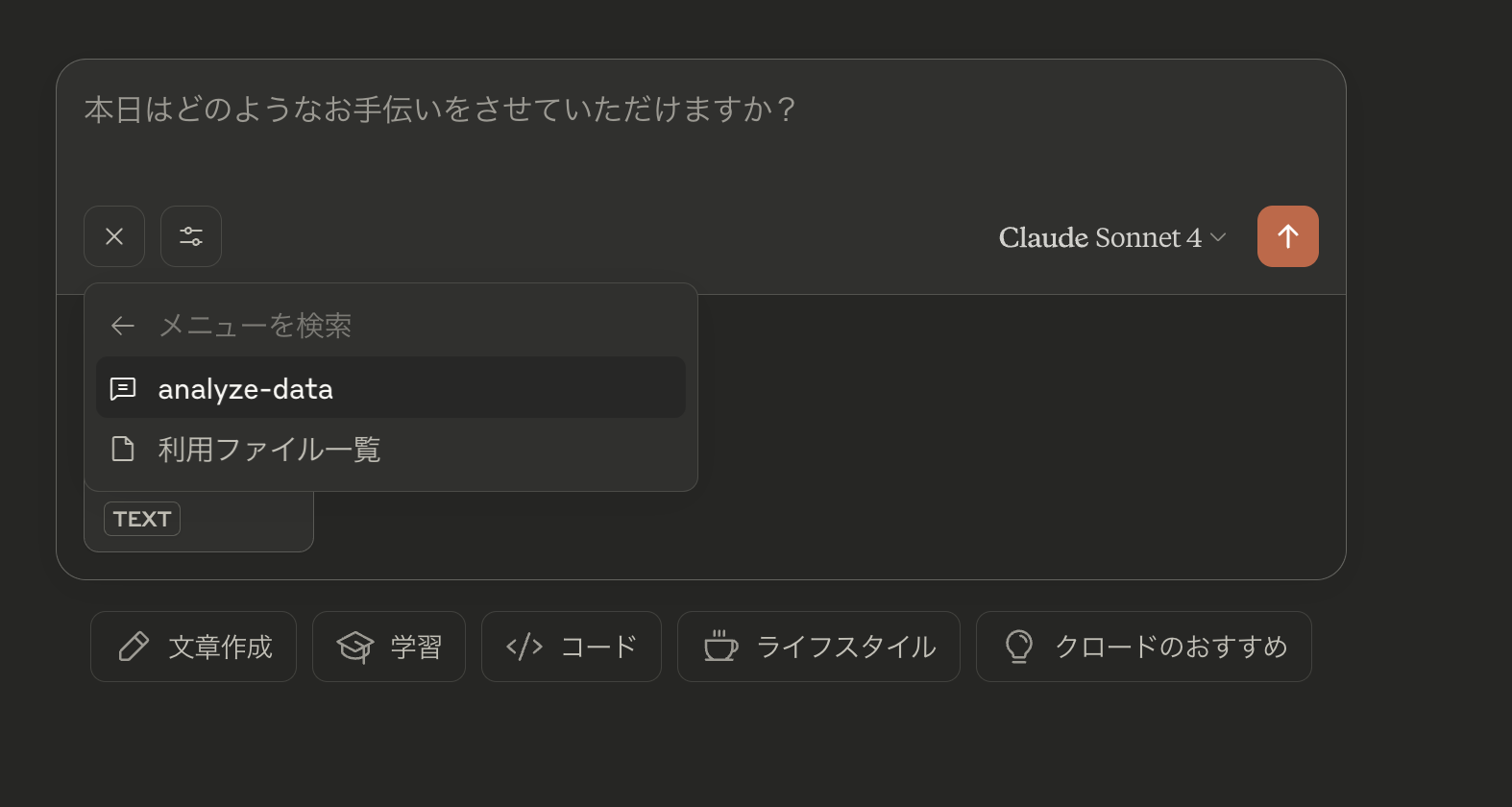Screen dimensions: 1512x807
Task: Select the クロードのおすすめ suggestion chip label
Action: 1171,647
